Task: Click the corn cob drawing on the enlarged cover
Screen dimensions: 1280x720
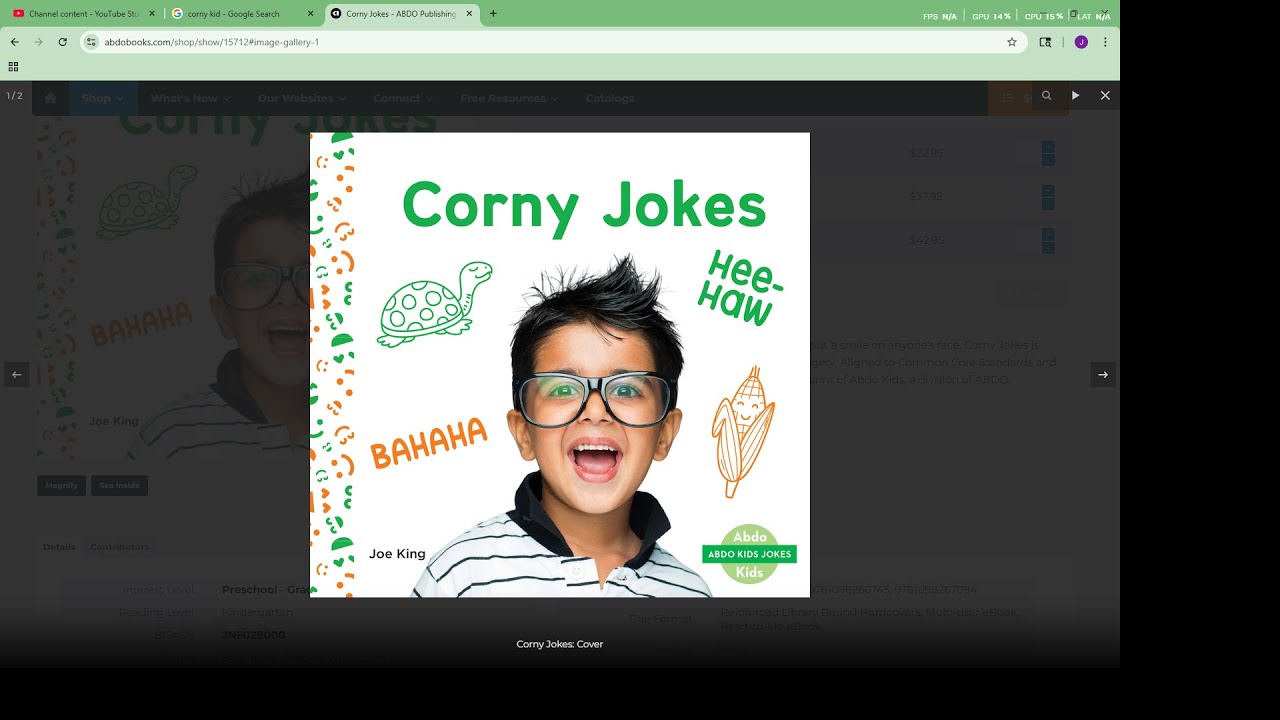Action: click(x=743, y=431)
